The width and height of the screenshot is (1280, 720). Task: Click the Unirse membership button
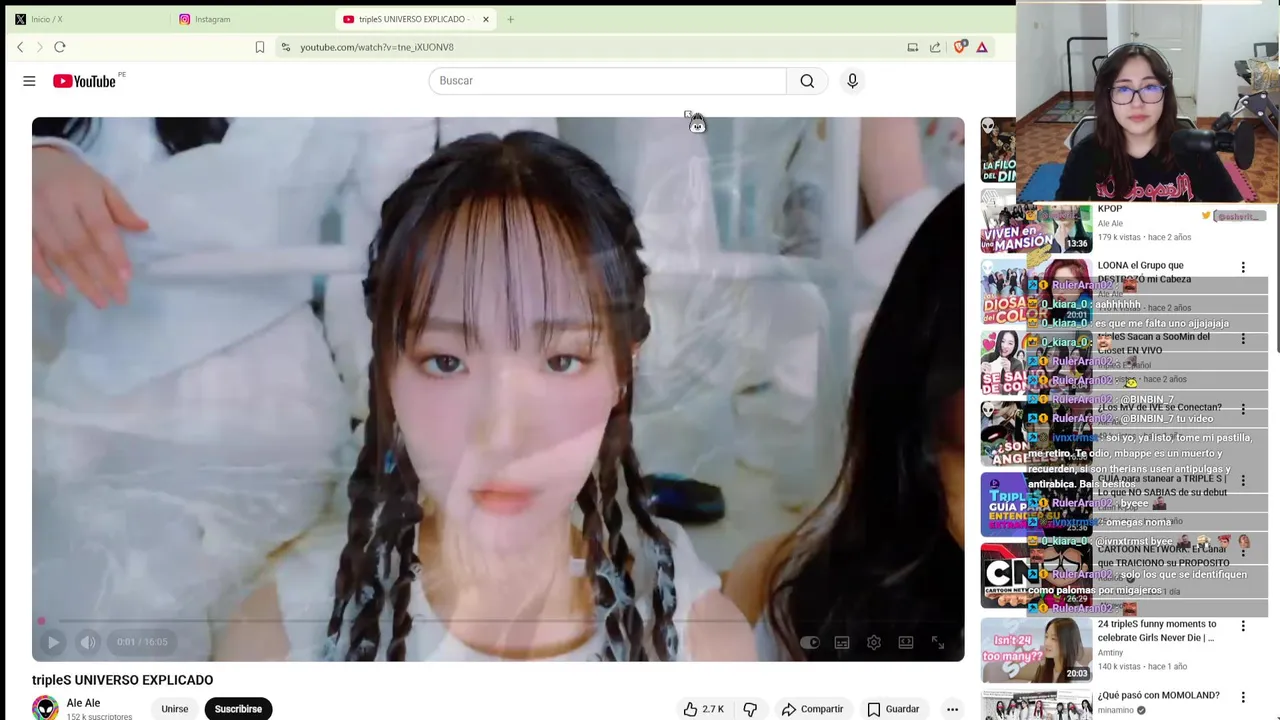175,709
